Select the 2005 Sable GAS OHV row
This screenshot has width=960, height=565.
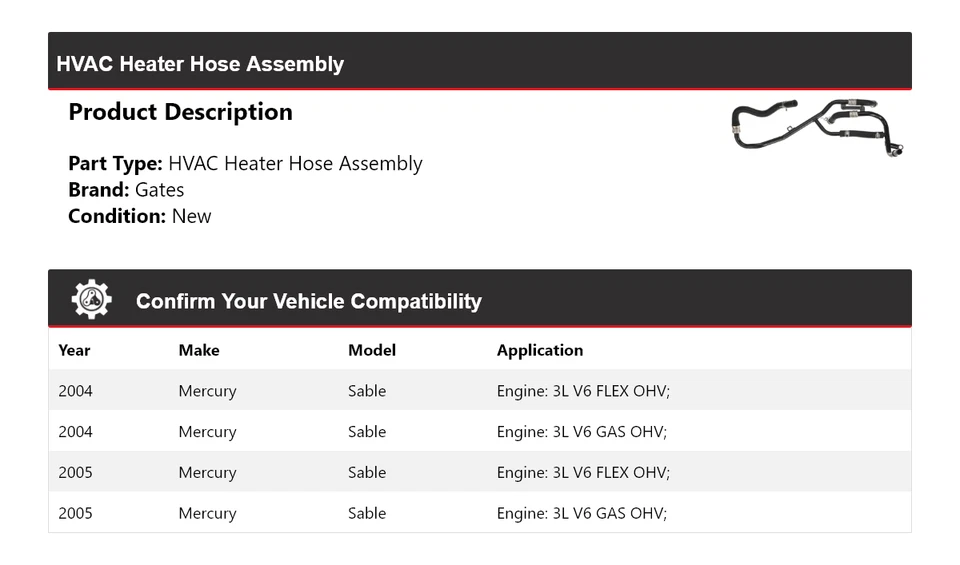pyautogui.click(x=480, y=513)
